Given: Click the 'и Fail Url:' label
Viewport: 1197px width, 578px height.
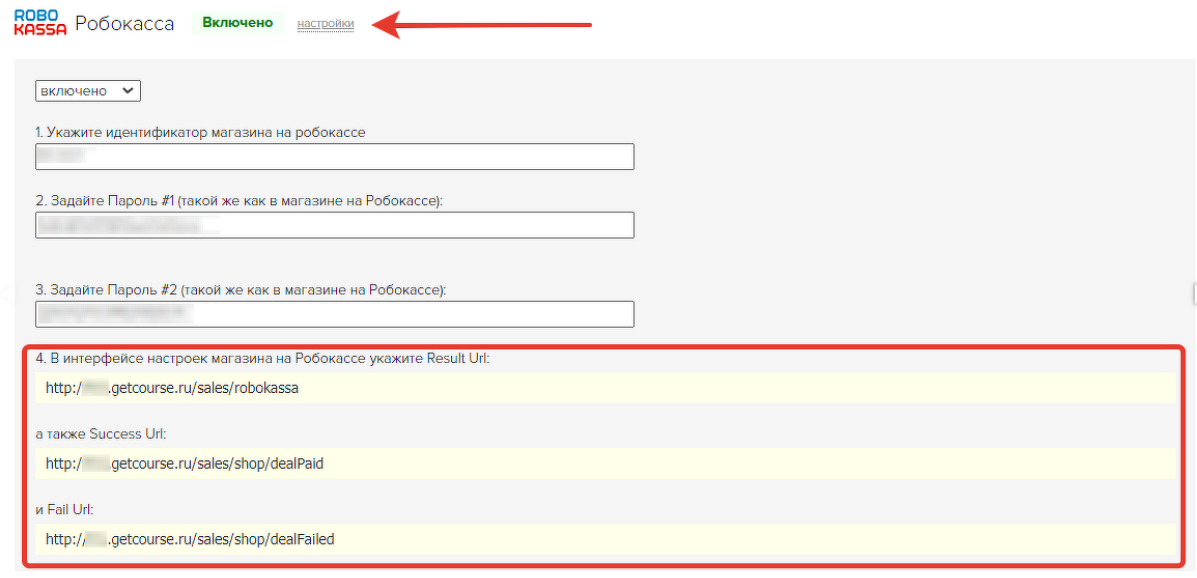Looking at the screenshot, I should coord(65,509).
